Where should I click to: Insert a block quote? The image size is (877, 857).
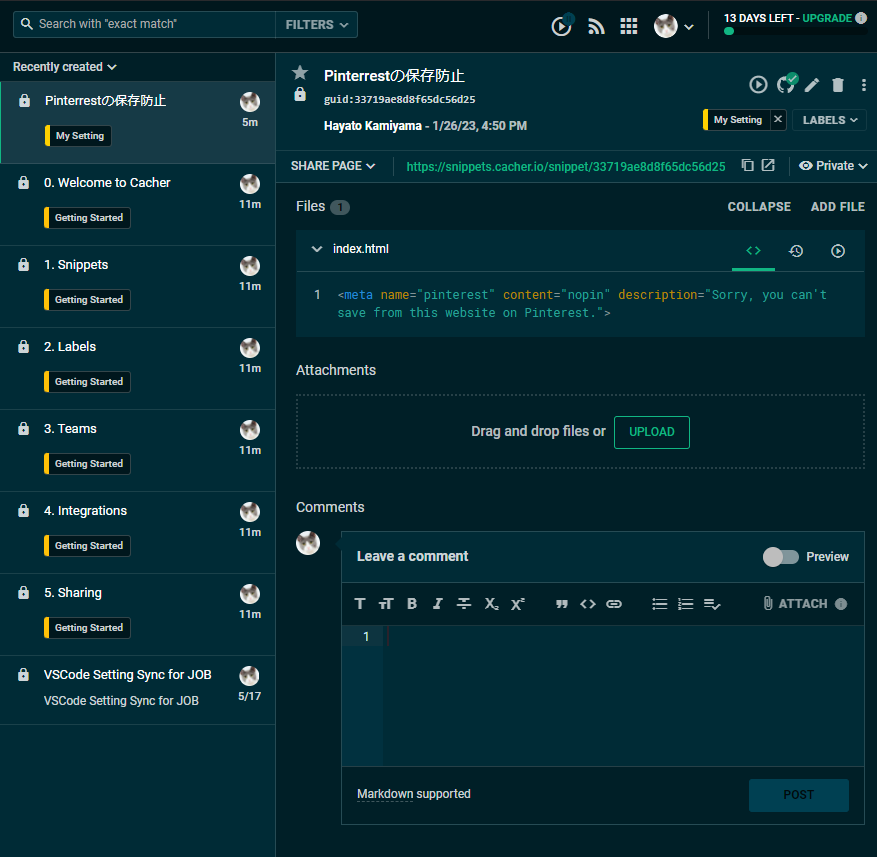coord(562,604)
